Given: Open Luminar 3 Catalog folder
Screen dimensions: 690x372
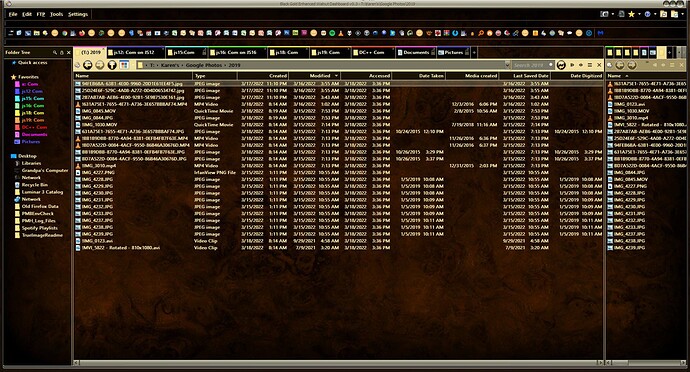Looking at the screenshot, I should pos(42,192).
